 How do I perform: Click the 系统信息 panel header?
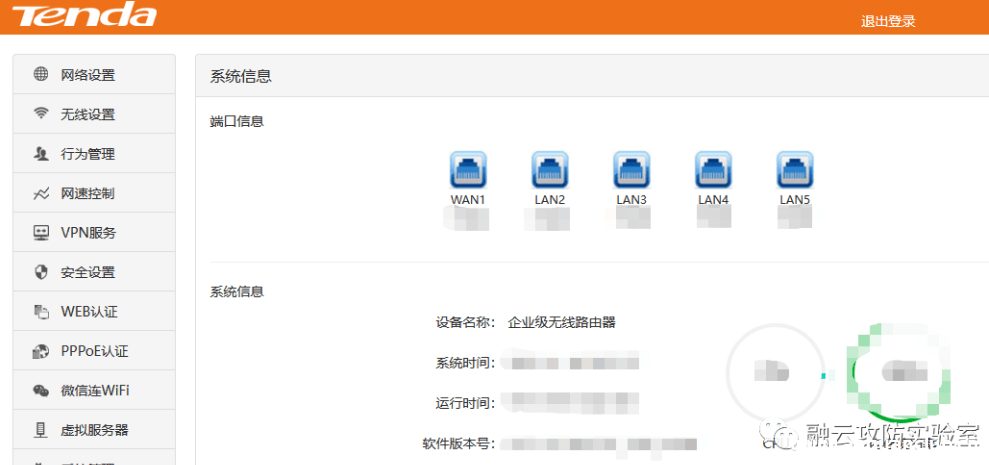coord(240,76)
